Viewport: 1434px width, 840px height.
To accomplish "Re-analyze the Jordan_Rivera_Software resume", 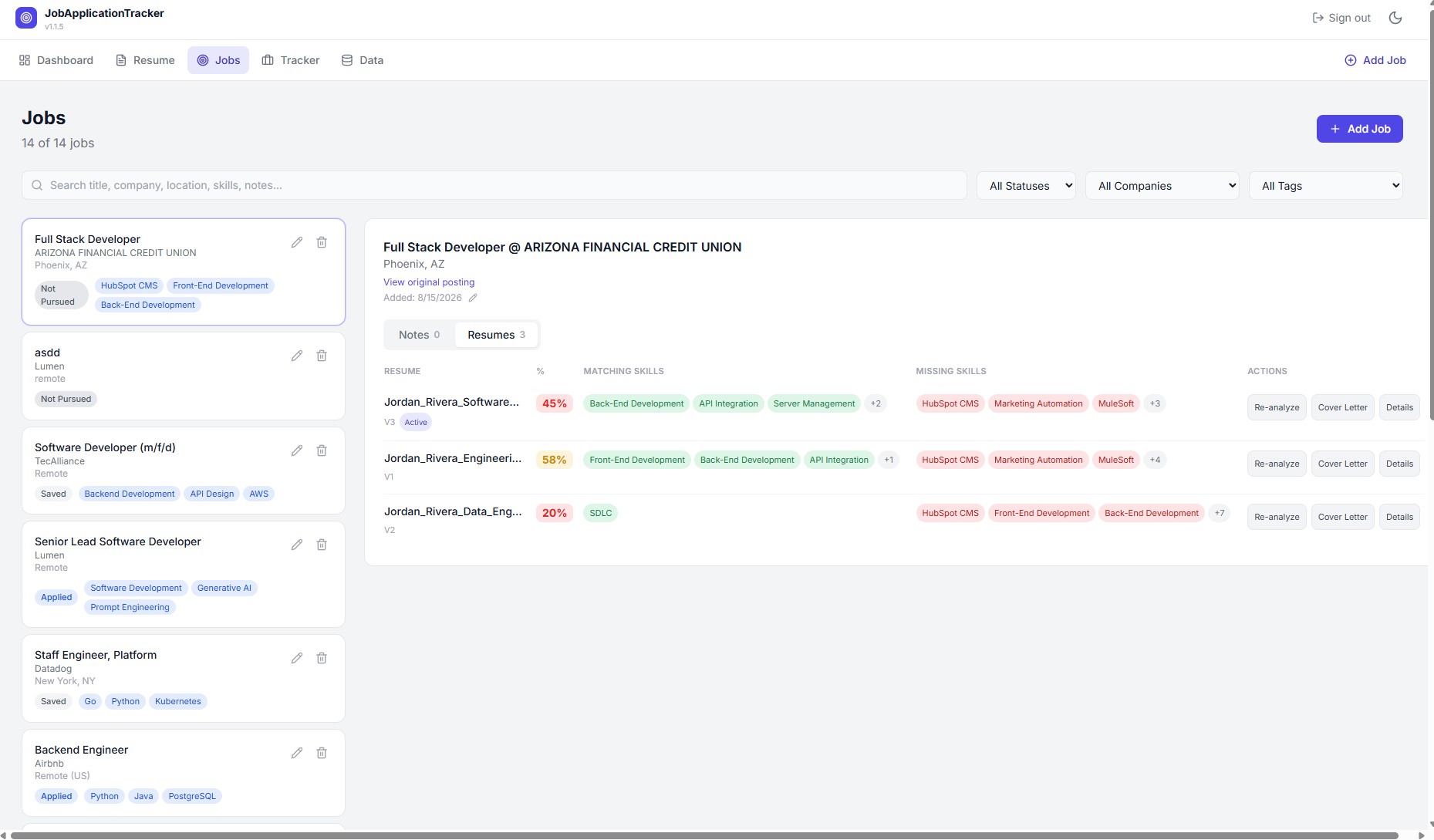I will (1277, 407).
